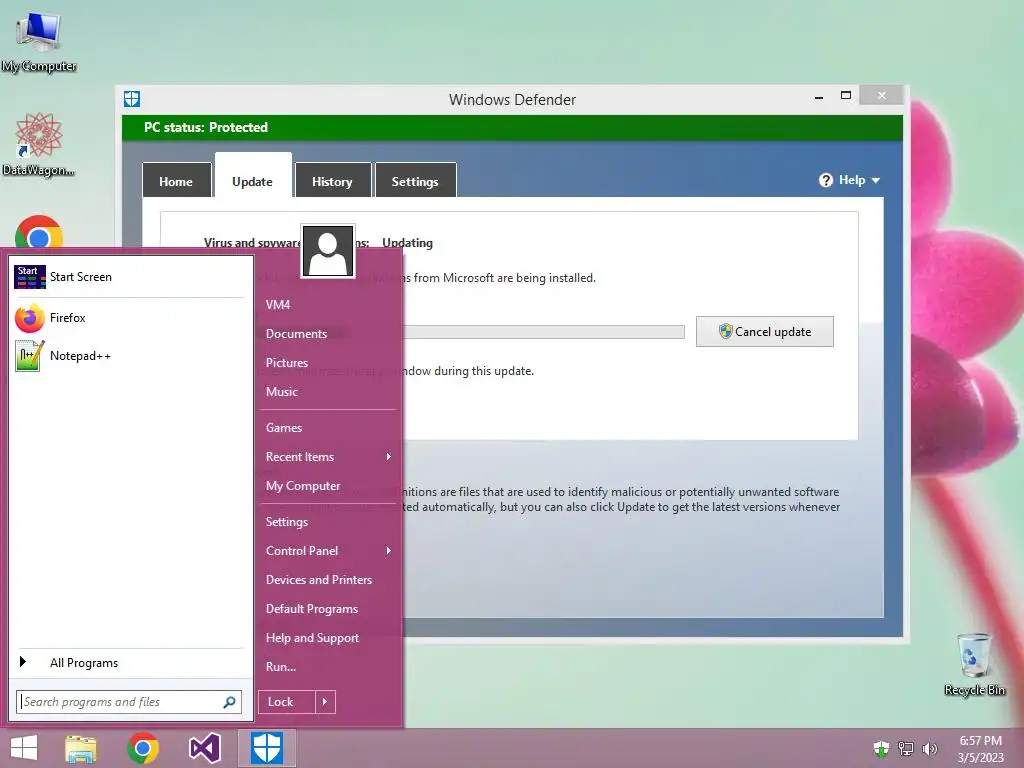Launch Chrome from the taskbar

pos(143,748)
